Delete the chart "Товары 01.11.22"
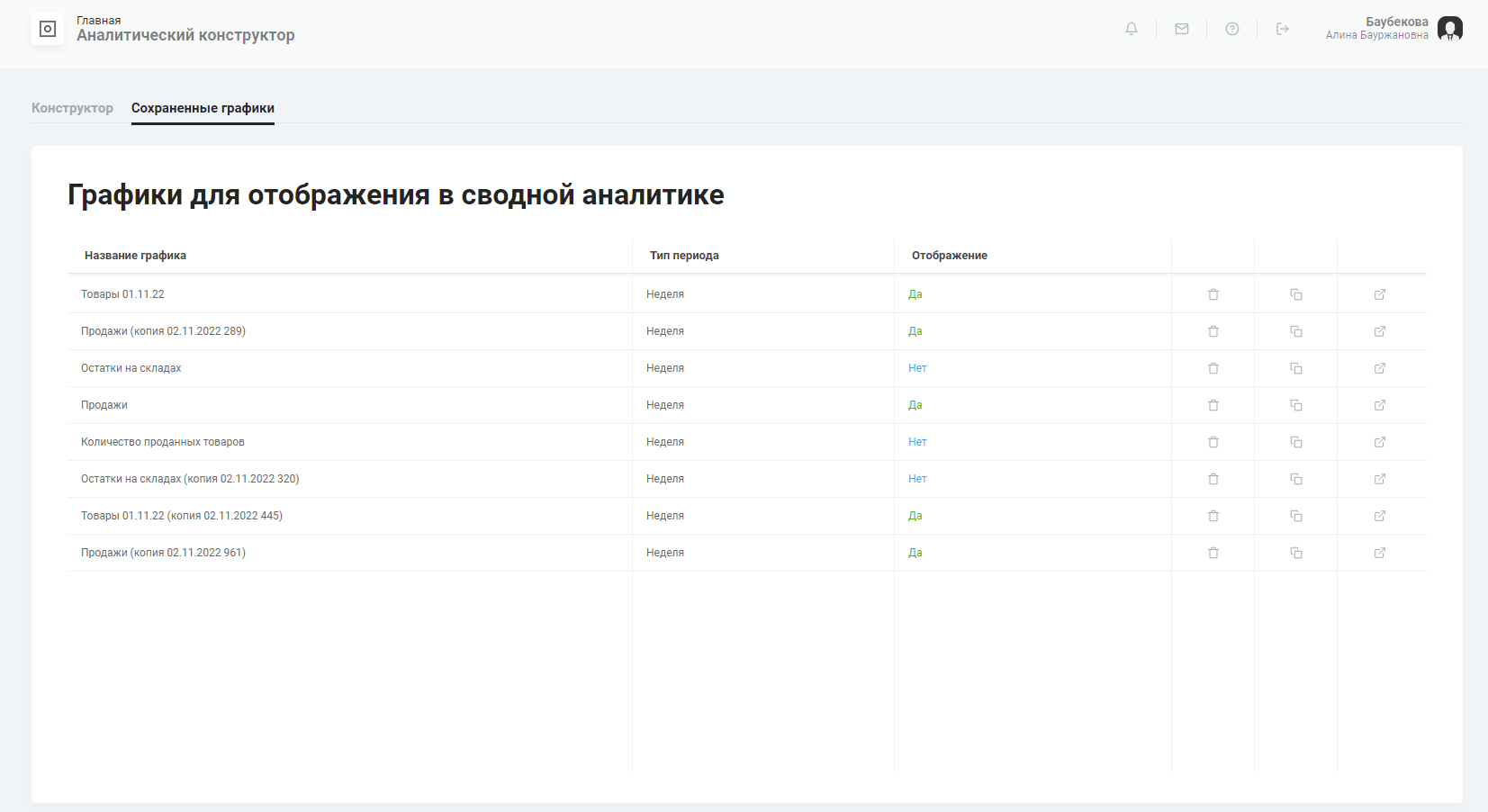1488x812 pixels. pyautogui.click(x=1213, y=293)
